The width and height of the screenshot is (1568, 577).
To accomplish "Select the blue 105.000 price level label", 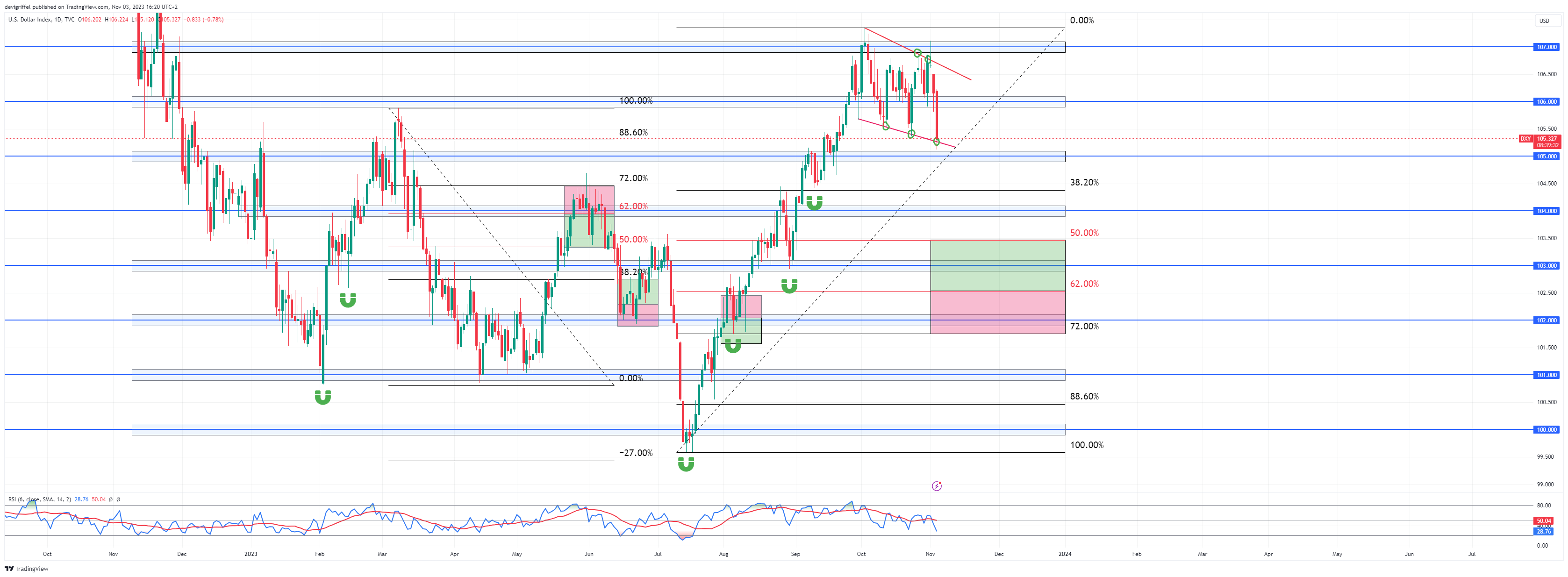I will tap(1547, 157).
